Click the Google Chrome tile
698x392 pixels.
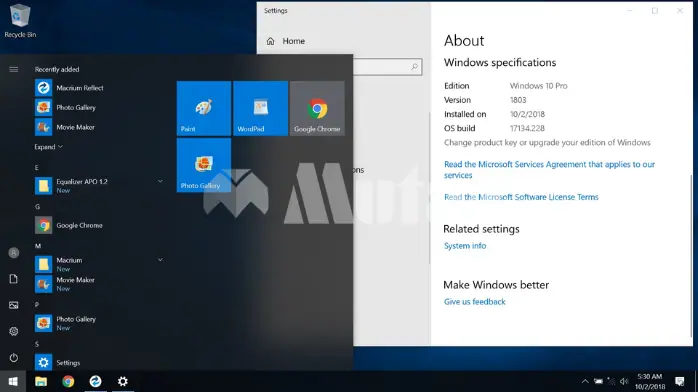(317, 108)
